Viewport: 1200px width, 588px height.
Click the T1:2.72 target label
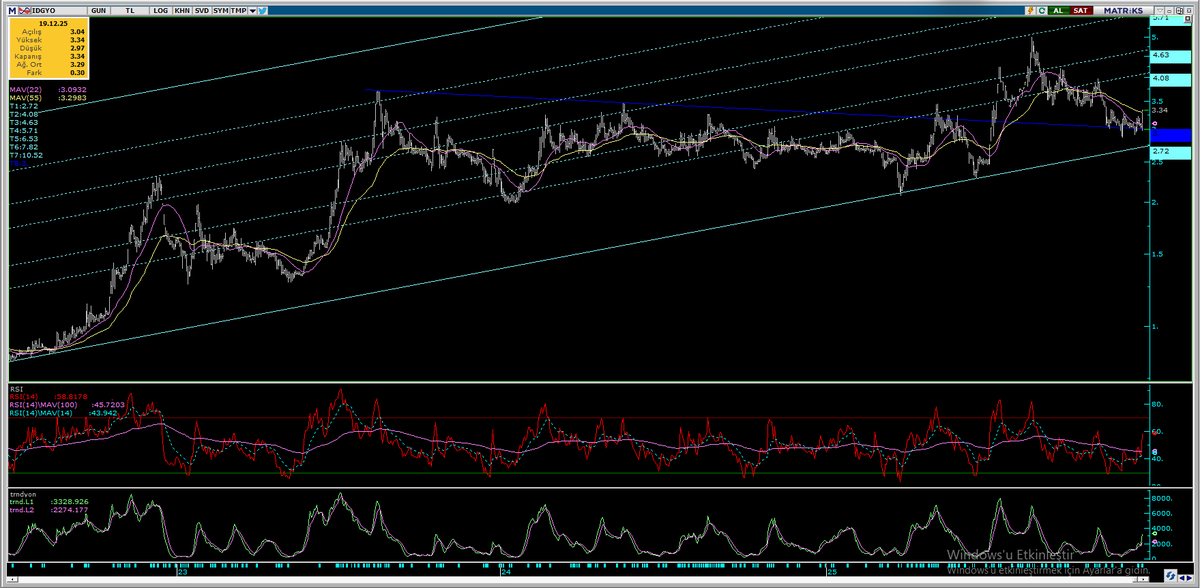point(24,106)
